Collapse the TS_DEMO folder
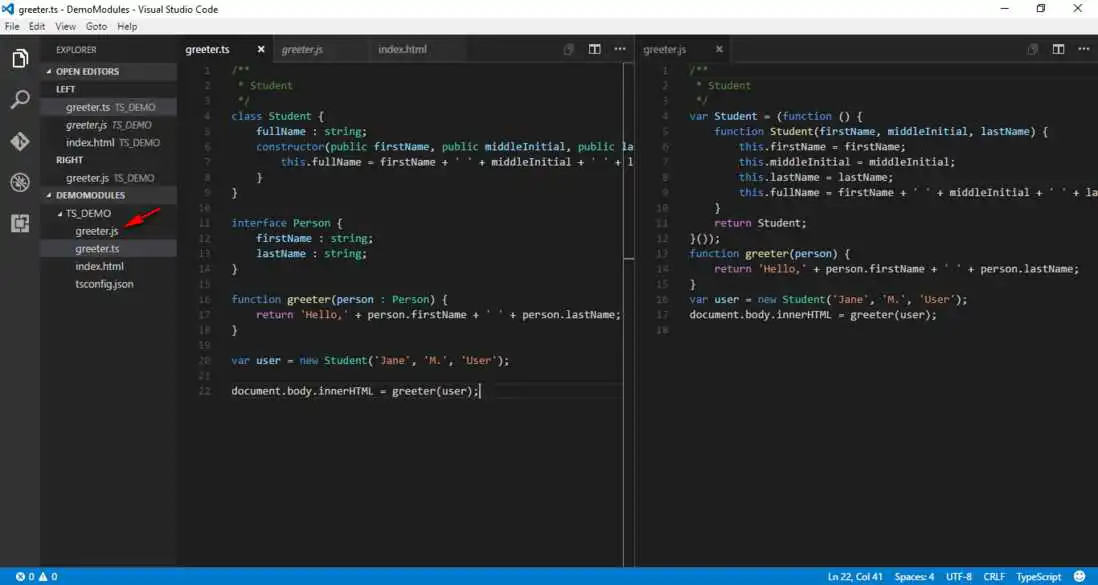 (87, 213)
